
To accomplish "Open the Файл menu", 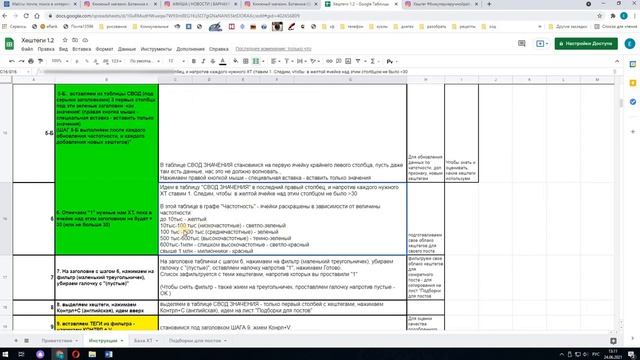I will point(27,49).
